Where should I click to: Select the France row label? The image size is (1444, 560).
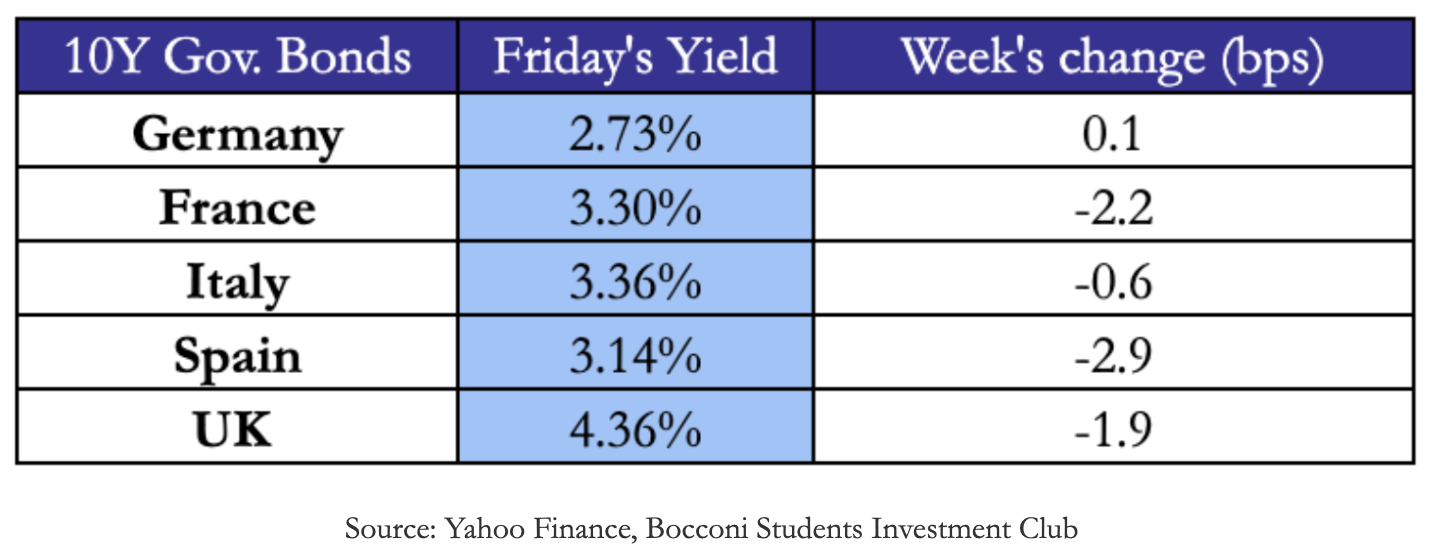pos(238,208)
